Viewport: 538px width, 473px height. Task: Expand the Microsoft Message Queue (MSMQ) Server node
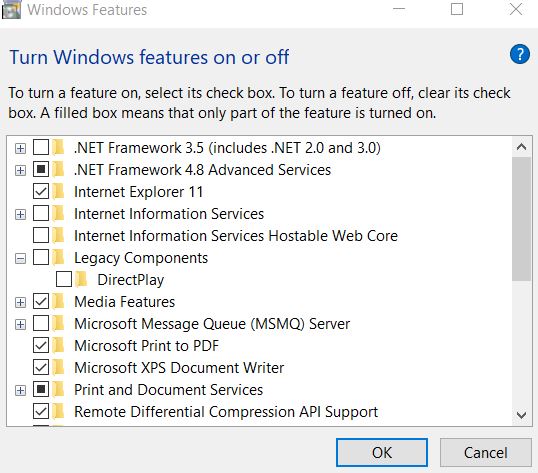coord(20,324)
